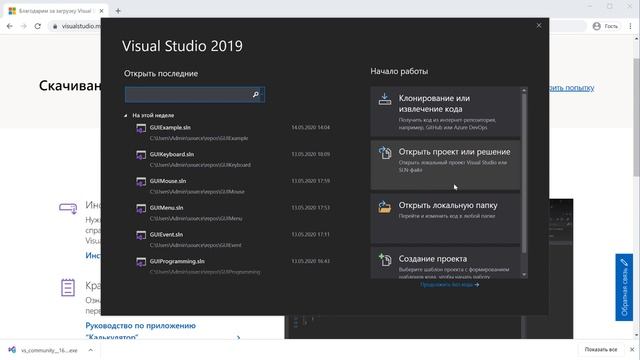Click the down arrow of the getting-started scrollbar
The height and width of the screenshot is (360, 640).
click(x=524, y=275)
